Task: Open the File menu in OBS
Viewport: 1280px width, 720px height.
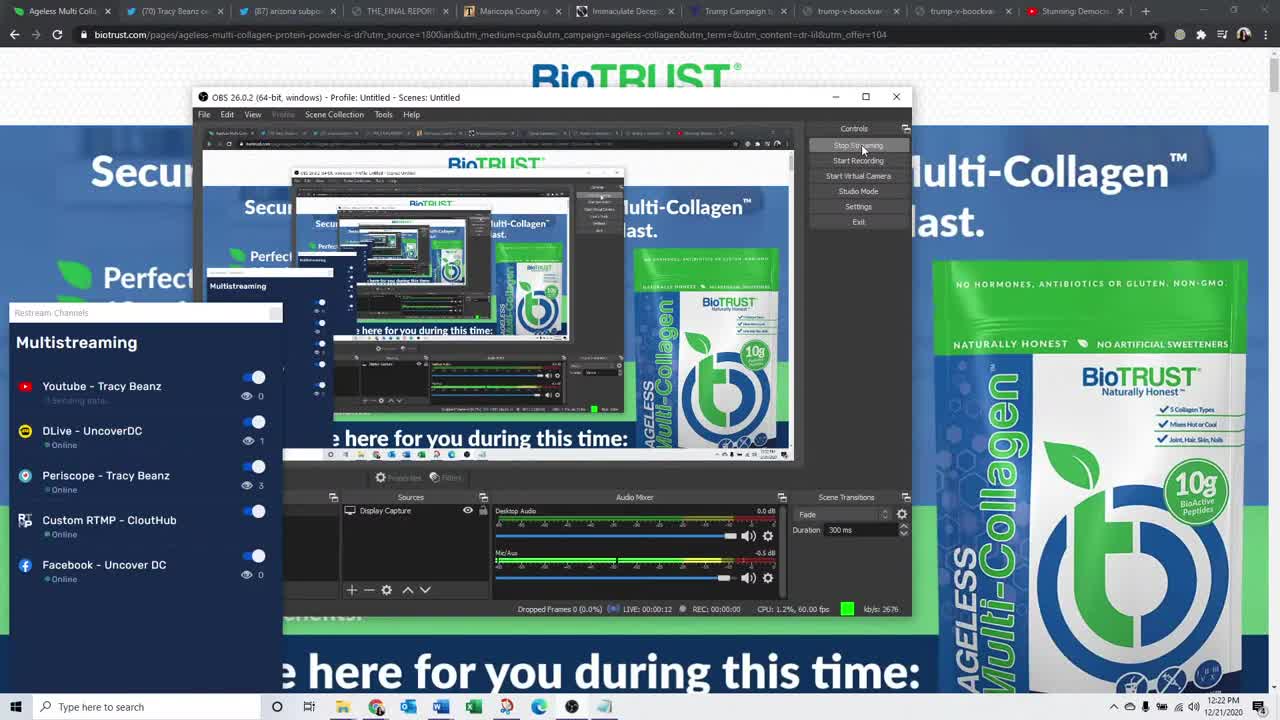Action: (x=204, y=114)
